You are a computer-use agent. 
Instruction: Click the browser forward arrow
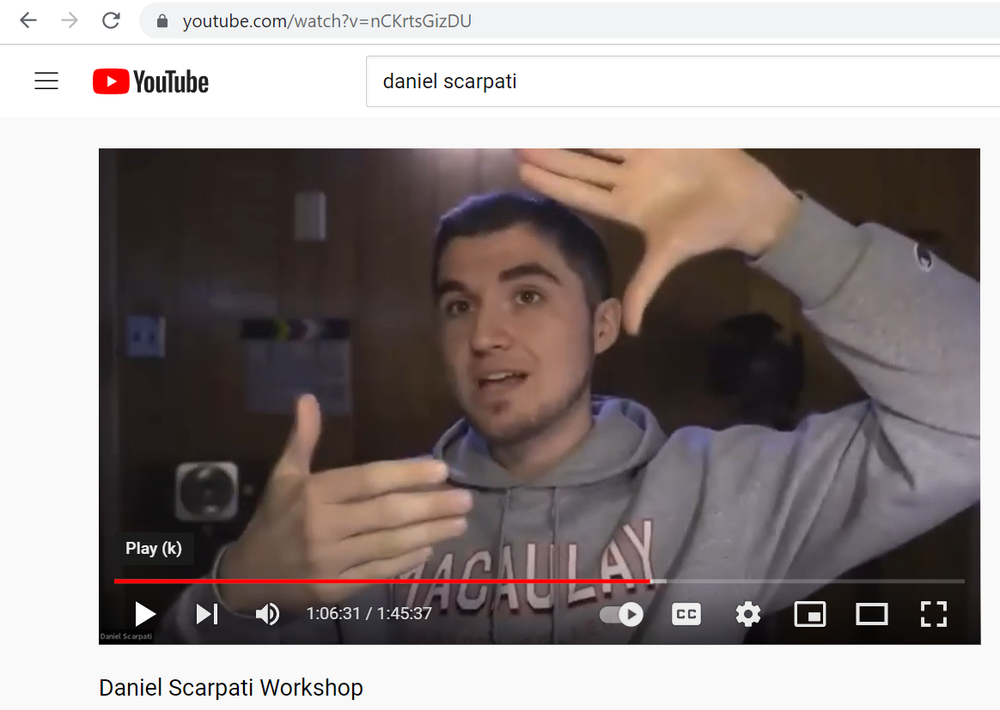(70, 21)
